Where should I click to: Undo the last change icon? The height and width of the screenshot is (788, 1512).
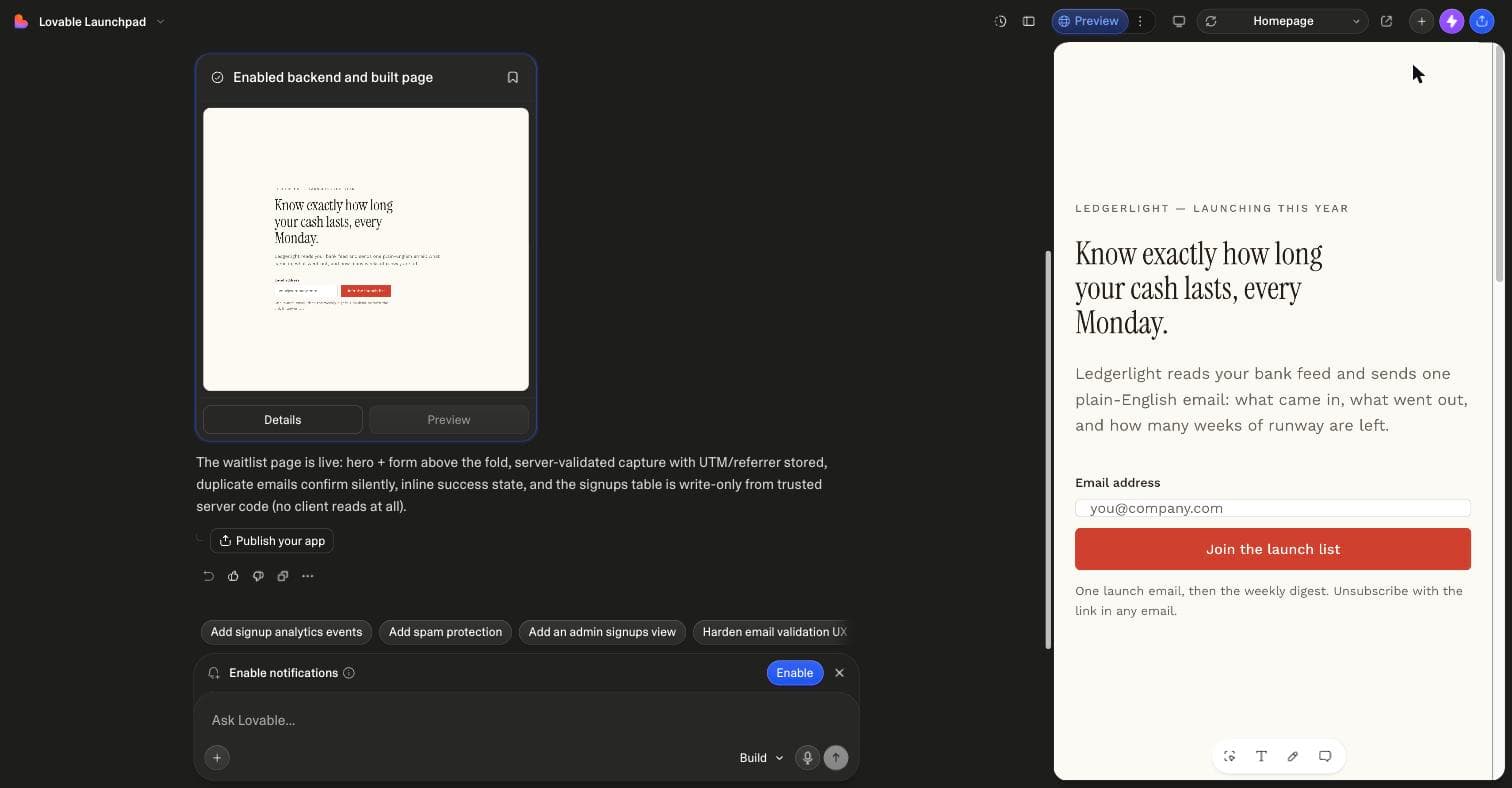[208, 576]
